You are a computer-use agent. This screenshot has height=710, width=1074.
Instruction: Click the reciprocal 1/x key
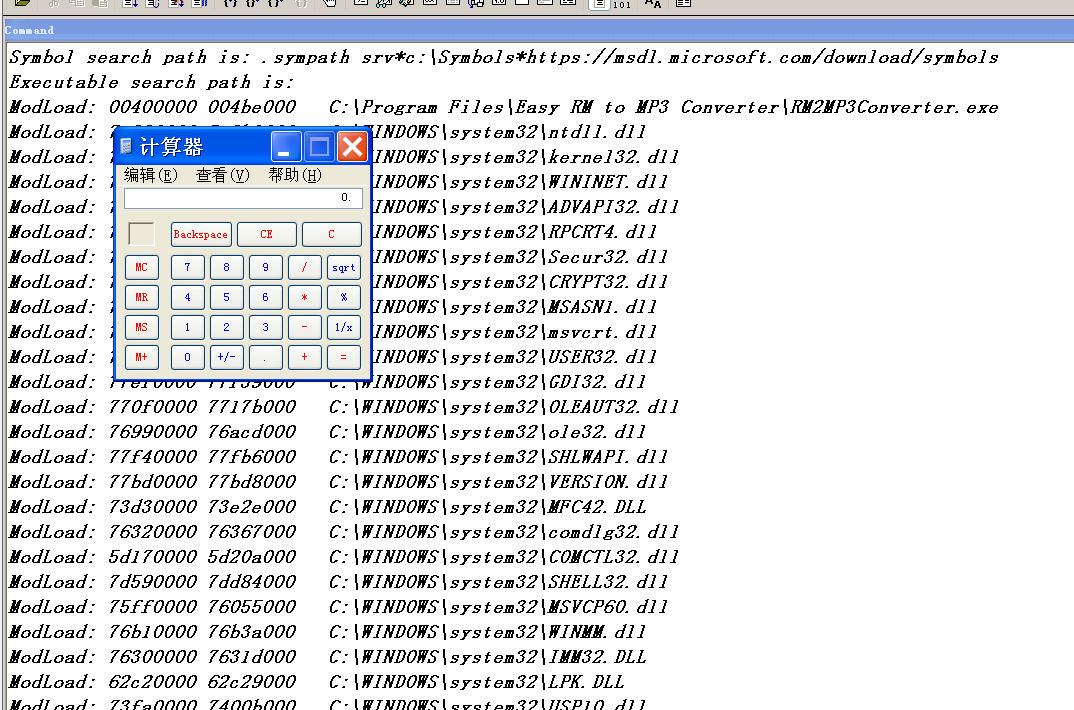tap(344, 327)
